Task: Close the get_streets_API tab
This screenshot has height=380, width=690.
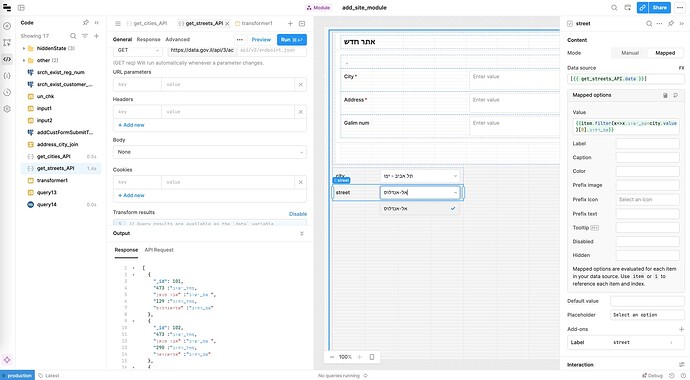Action: [x=228, y=23]
